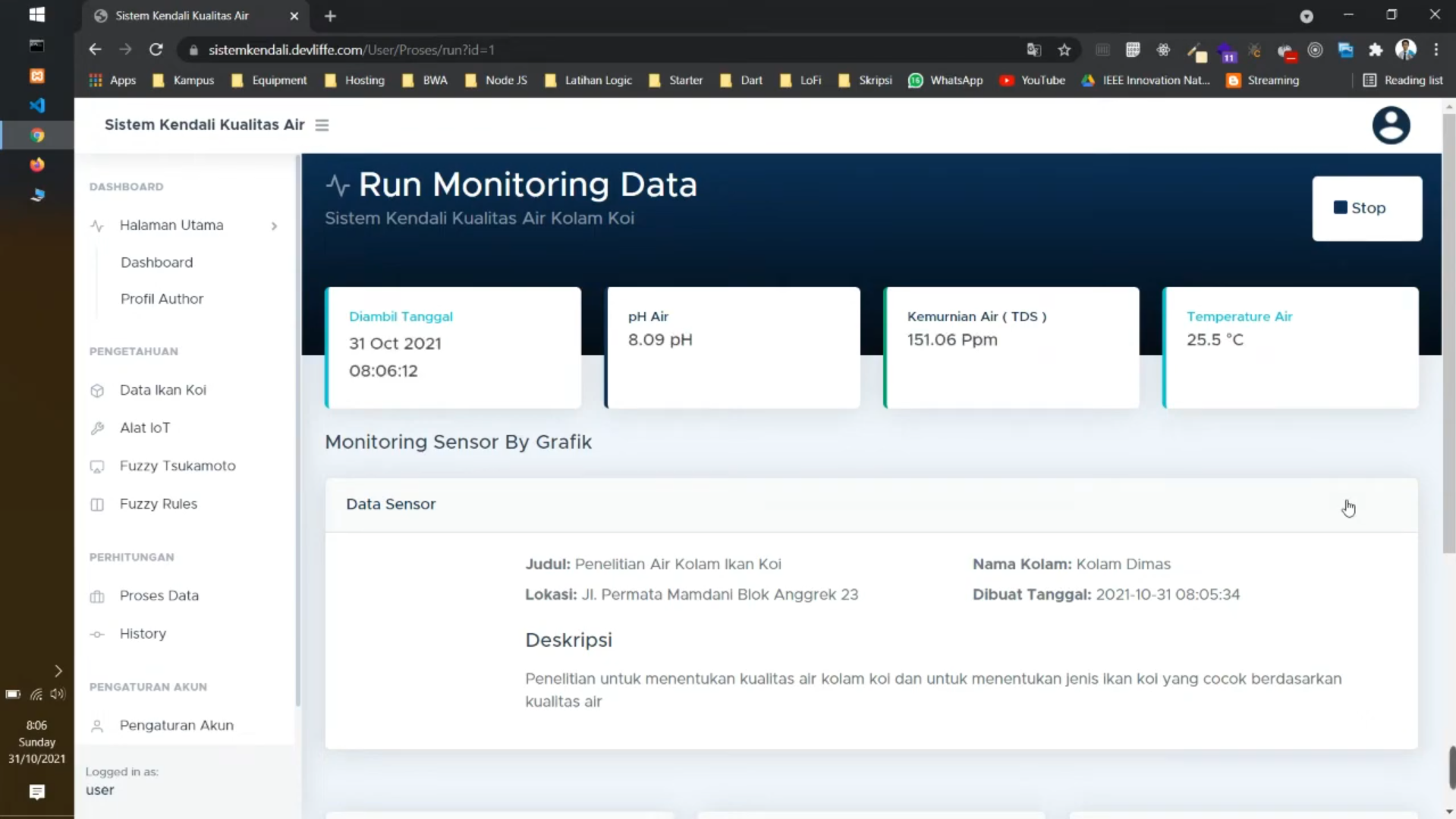Open Chrome extensions puzzle icon
Screen dimensions: 1456x819
1375,50
